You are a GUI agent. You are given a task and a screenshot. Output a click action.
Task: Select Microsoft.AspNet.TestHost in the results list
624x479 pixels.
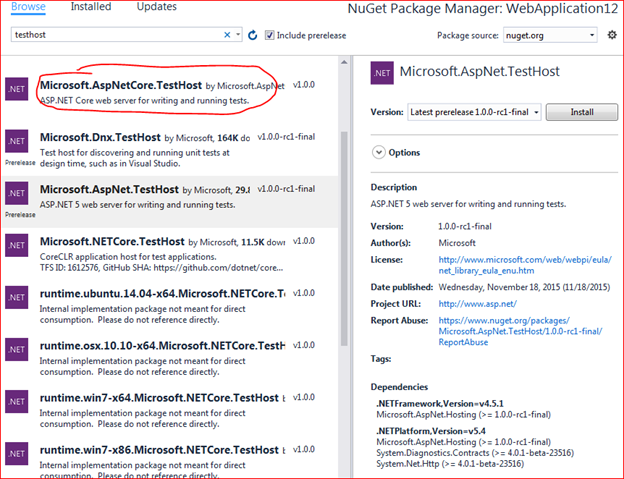tap(170, 202)
